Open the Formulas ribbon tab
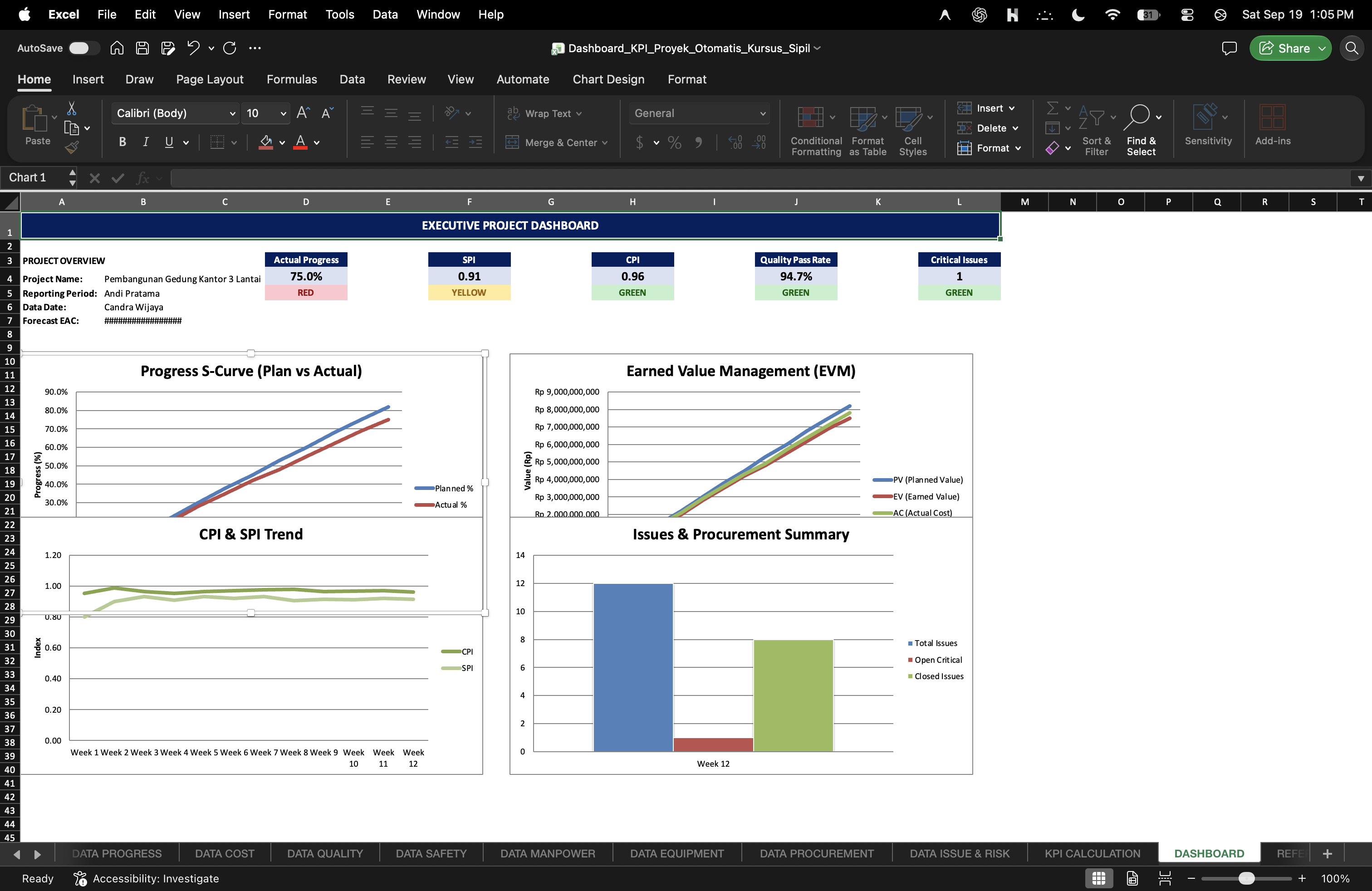 292,79
